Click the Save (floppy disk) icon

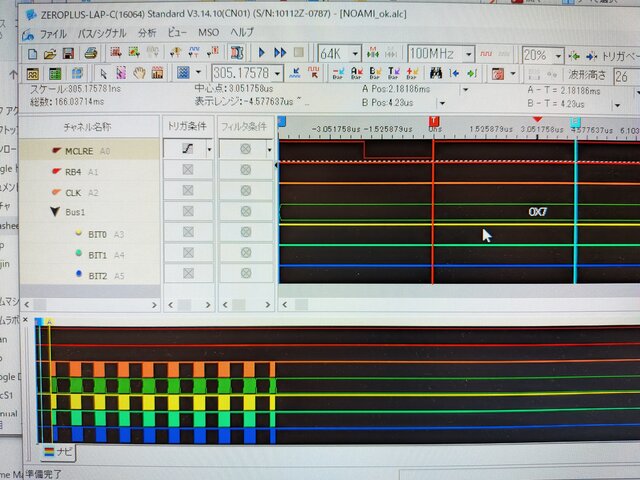pos(67,53)
